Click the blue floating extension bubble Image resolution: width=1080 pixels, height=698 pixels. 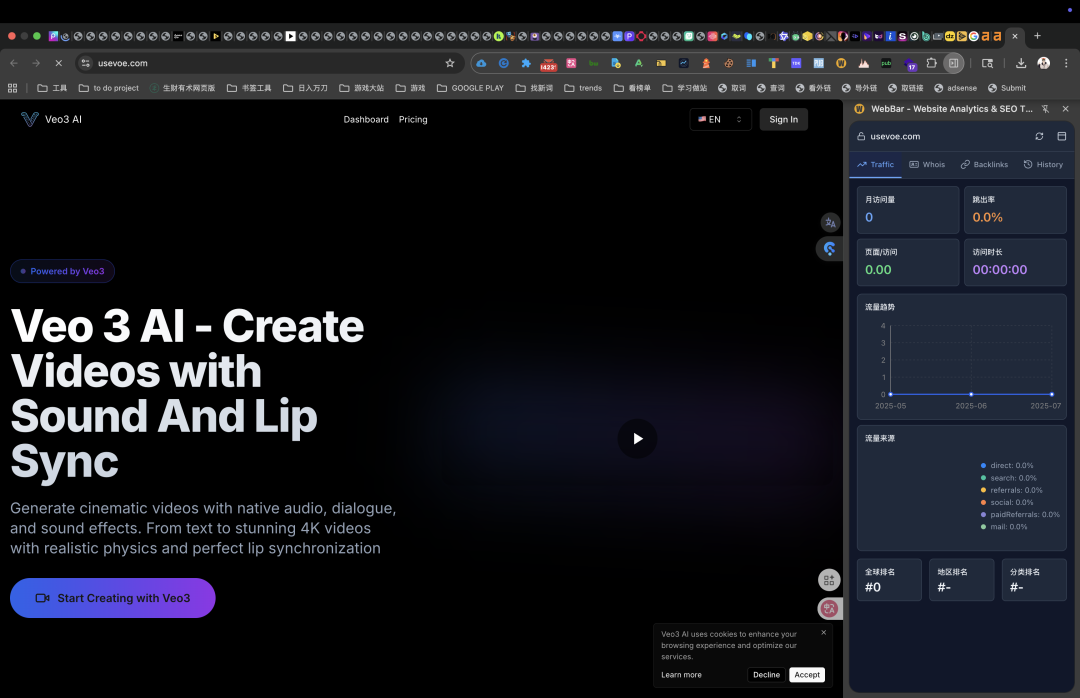829,249
